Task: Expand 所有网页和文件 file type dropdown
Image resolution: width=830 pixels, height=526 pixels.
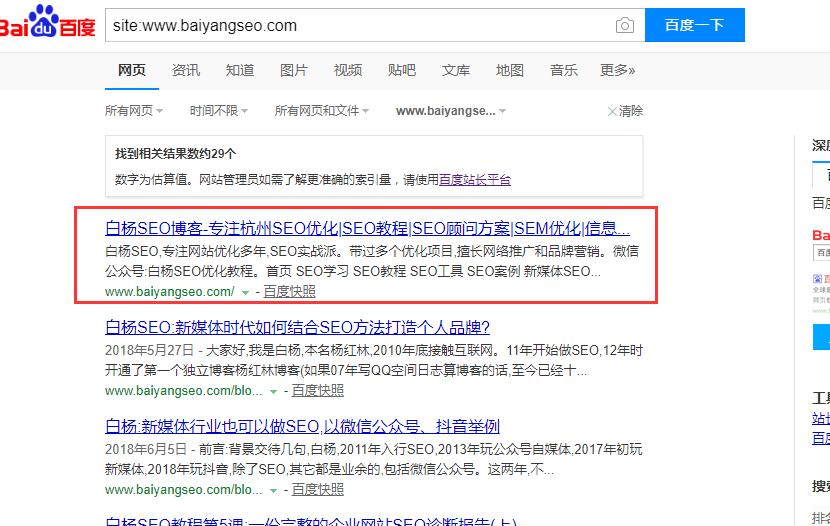Action: (x=321, y=111)
